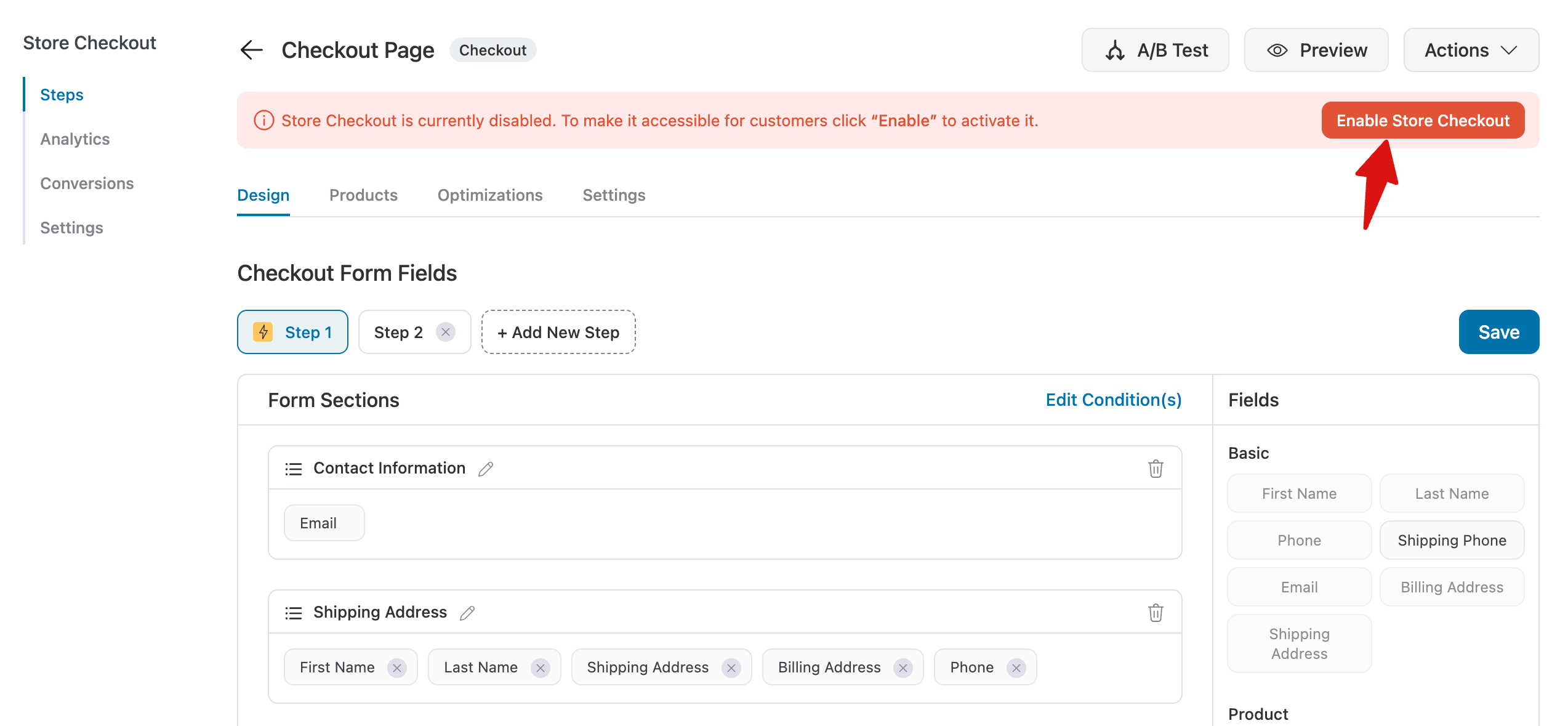Screen dimensions: 1568x726
Task: Open Preview using the eye icon
Action: coord(1278,50)
